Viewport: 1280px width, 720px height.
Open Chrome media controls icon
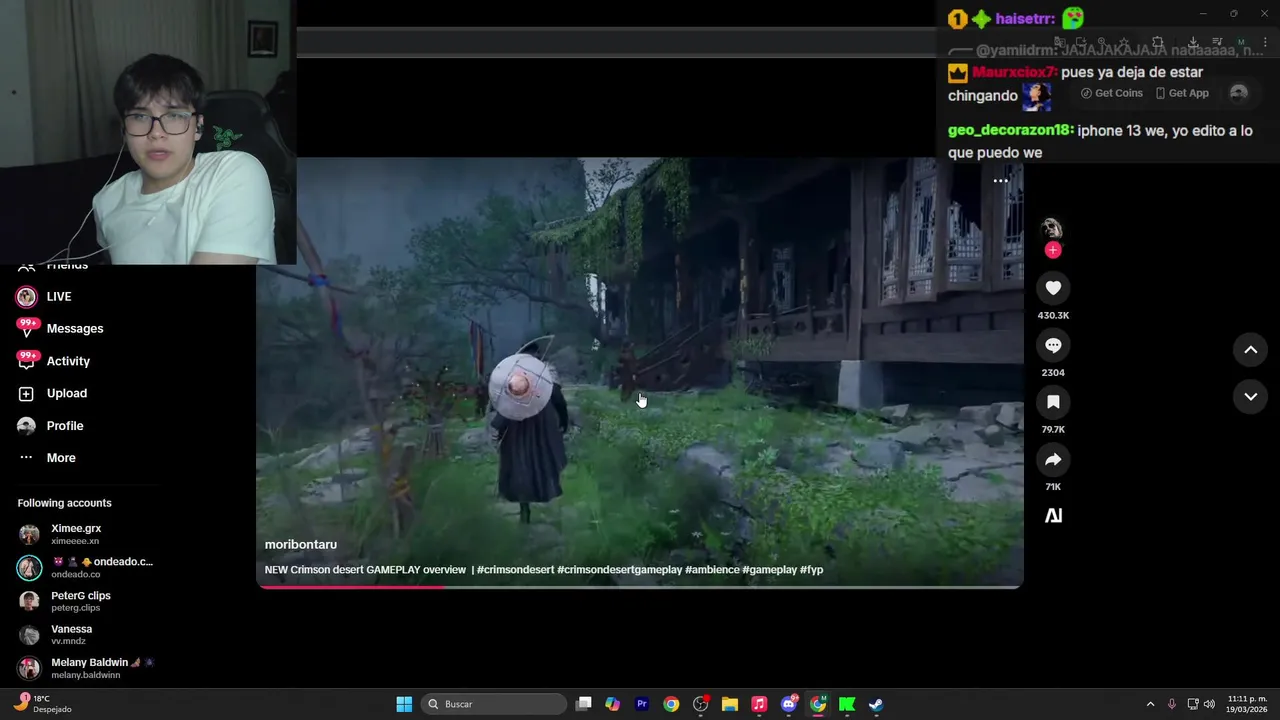click(x=1217, y=42)
